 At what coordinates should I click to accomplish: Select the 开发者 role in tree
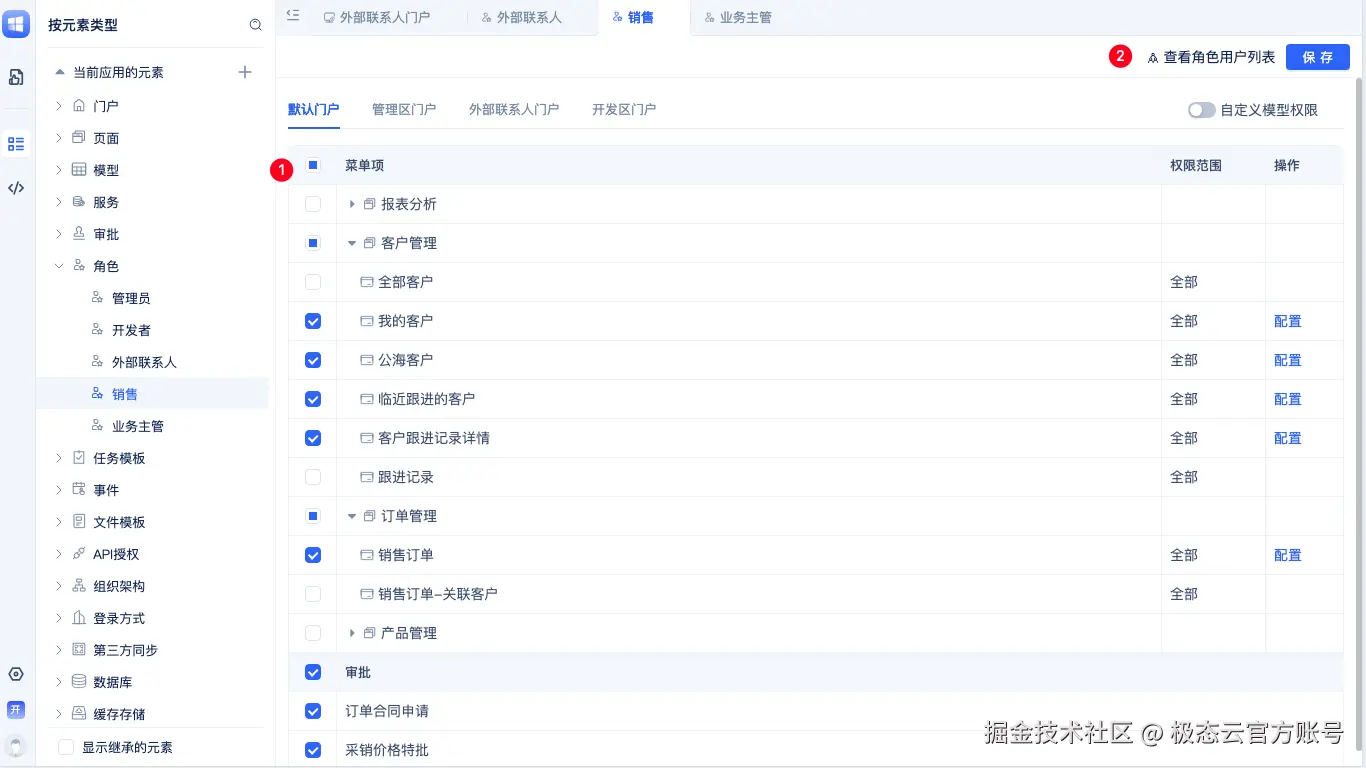point(131,330)
